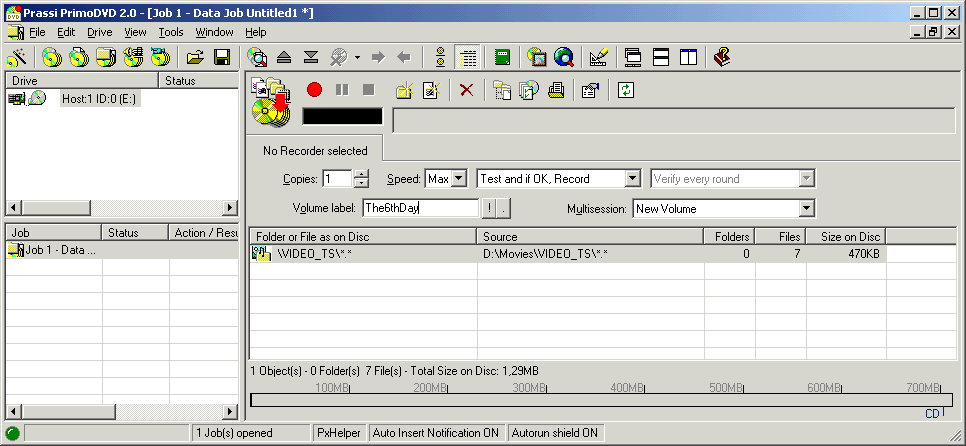Click the Volume label text field
Image resolution: width=966 pixels, height=446 pixels.
tap(420, 208)
